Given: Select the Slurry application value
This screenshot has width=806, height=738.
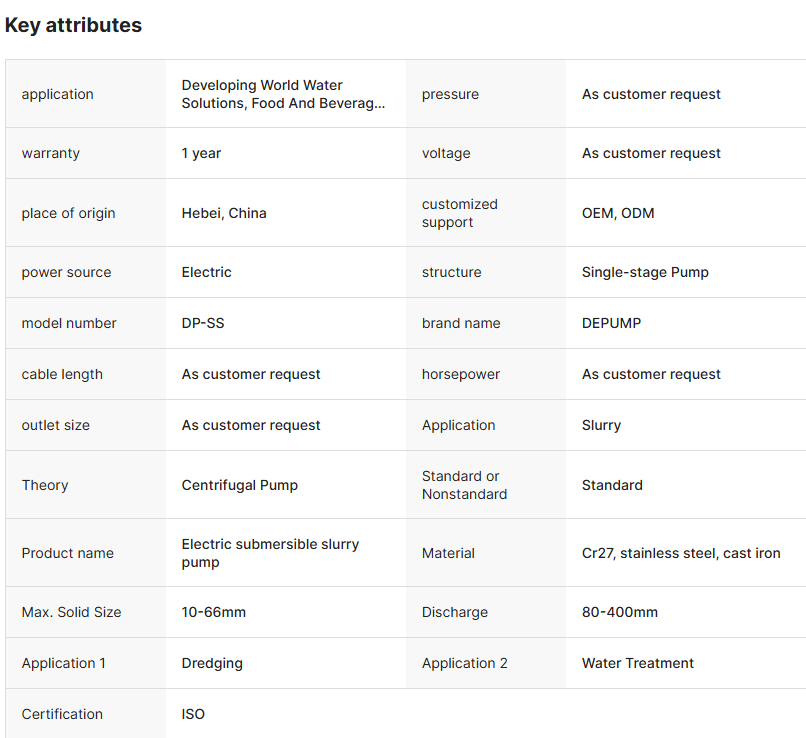Looking at the screenshot, I should click(x=601, y=425).
